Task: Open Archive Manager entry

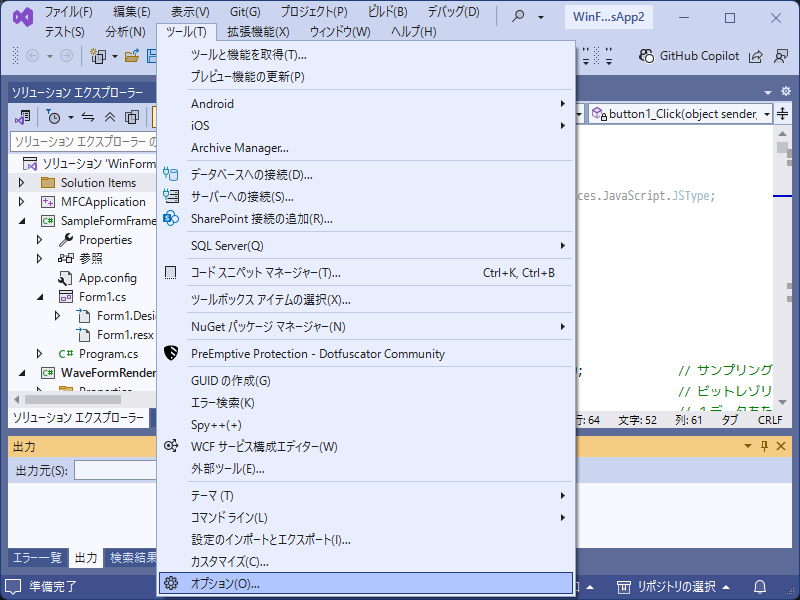Action: 366,147
